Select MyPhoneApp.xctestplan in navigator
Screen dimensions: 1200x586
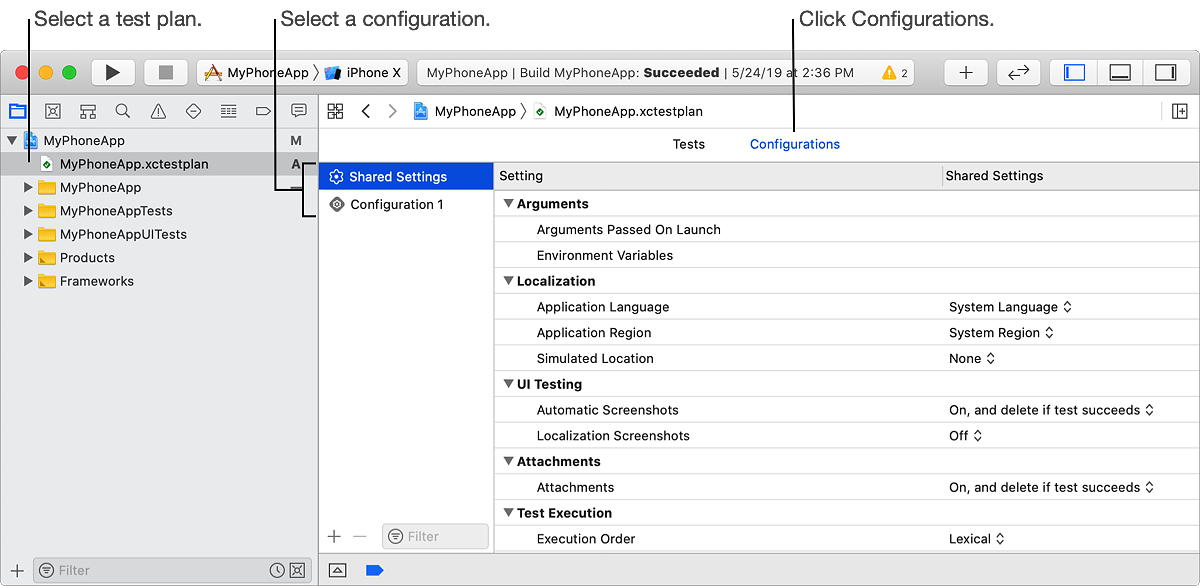(134, 164)
